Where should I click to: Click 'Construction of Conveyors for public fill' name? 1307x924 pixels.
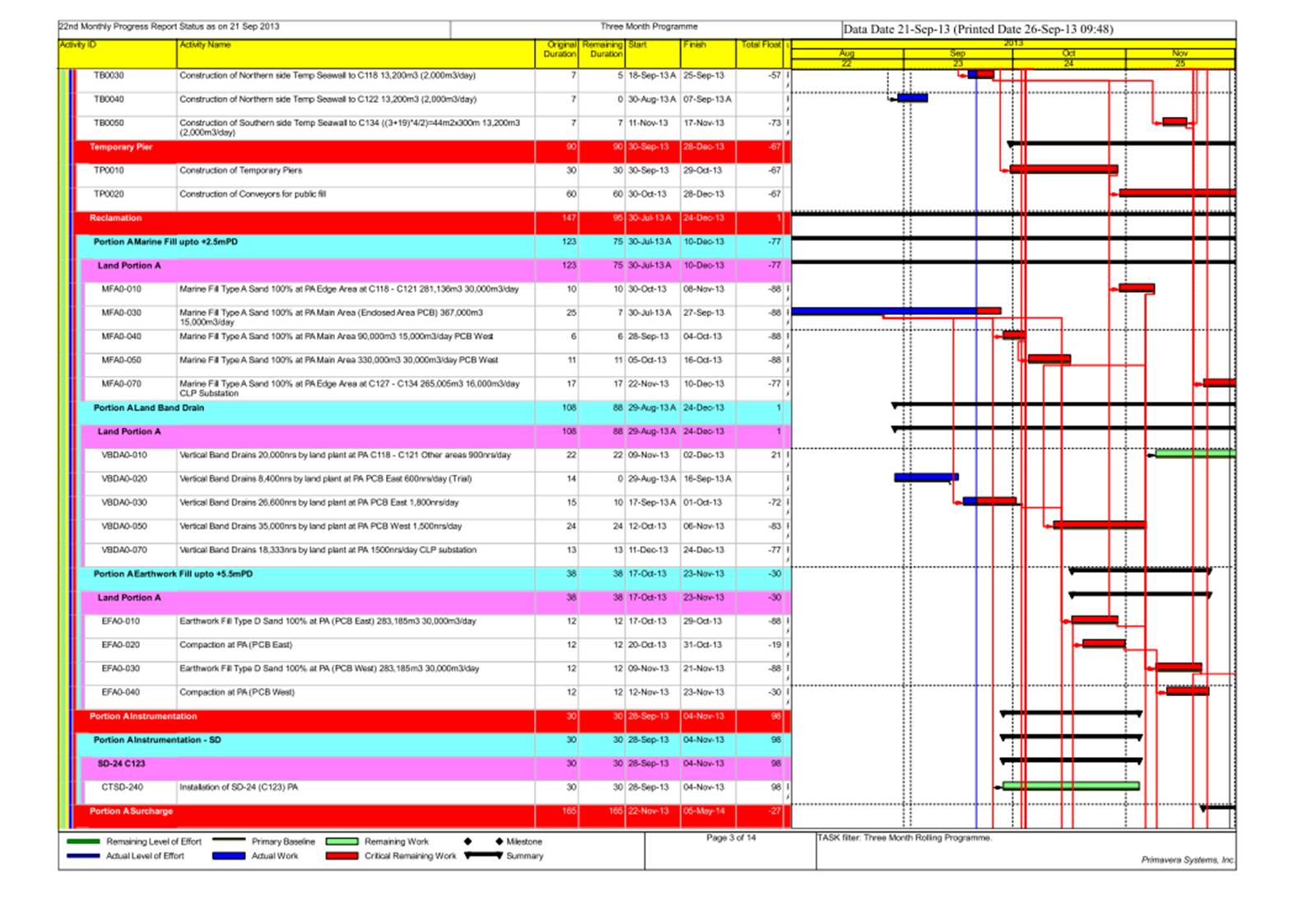(x=253, y=195)
